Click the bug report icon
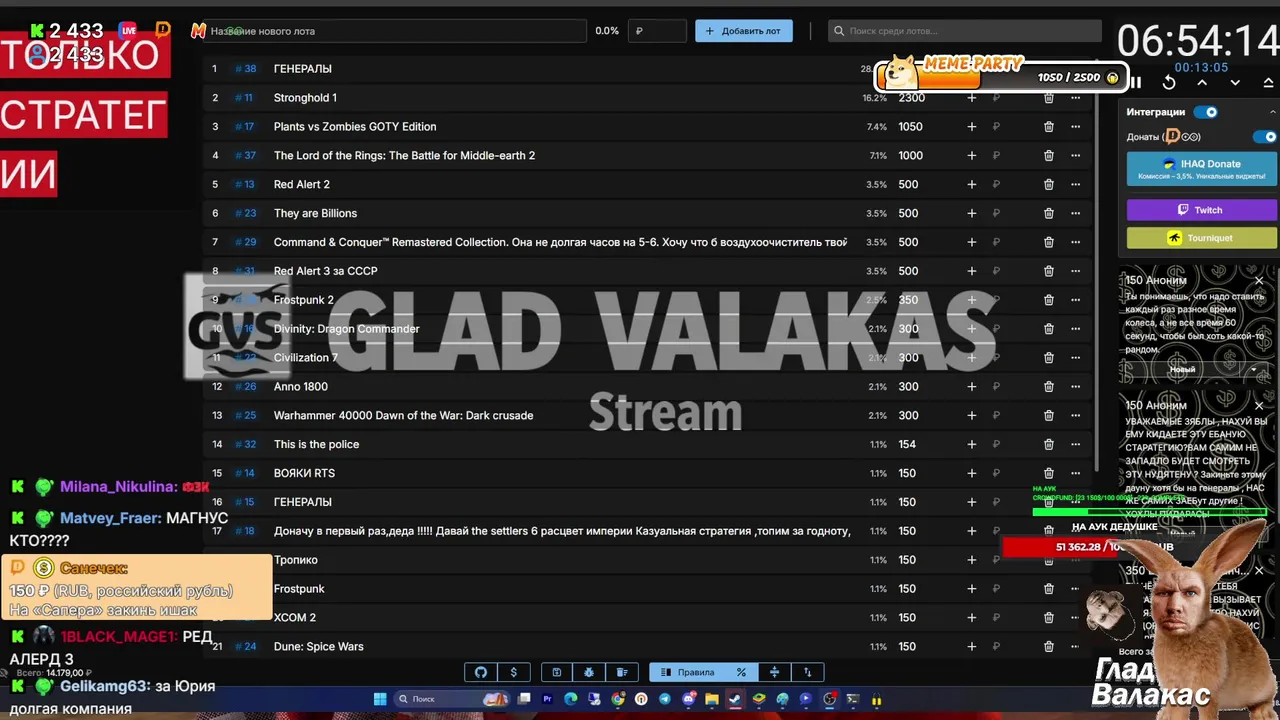1280x720 pixels. (589, 672)
